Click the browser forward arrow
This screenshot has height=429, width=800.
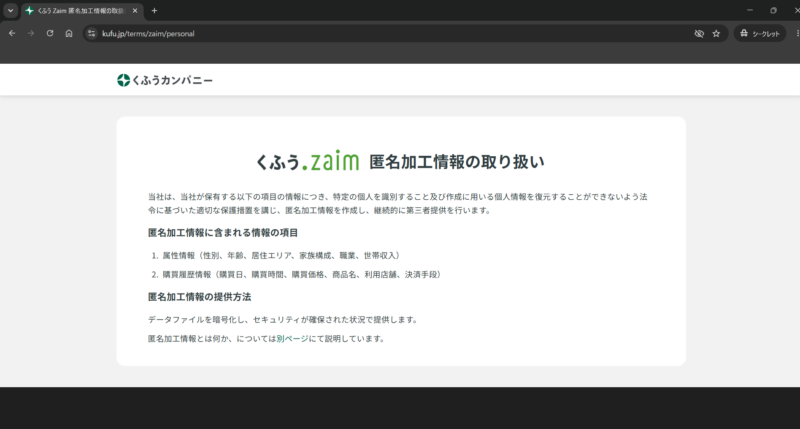click(31, 33)
